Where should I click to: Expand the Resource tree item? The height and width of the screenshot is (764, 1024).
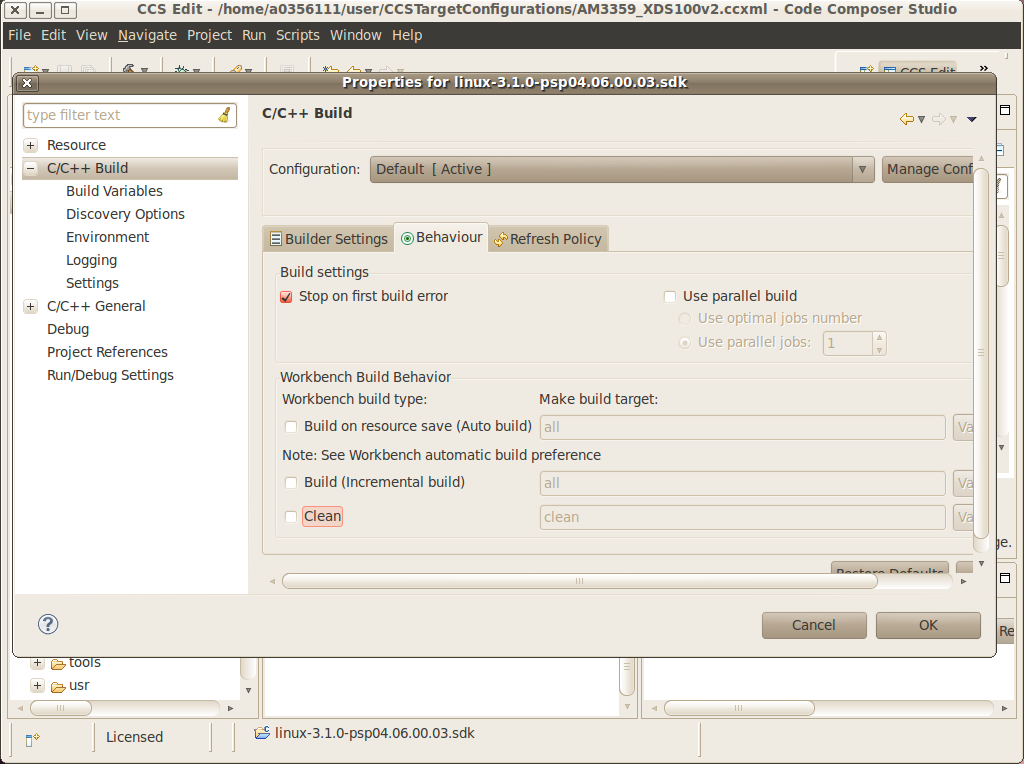click(x=29, y=145)
